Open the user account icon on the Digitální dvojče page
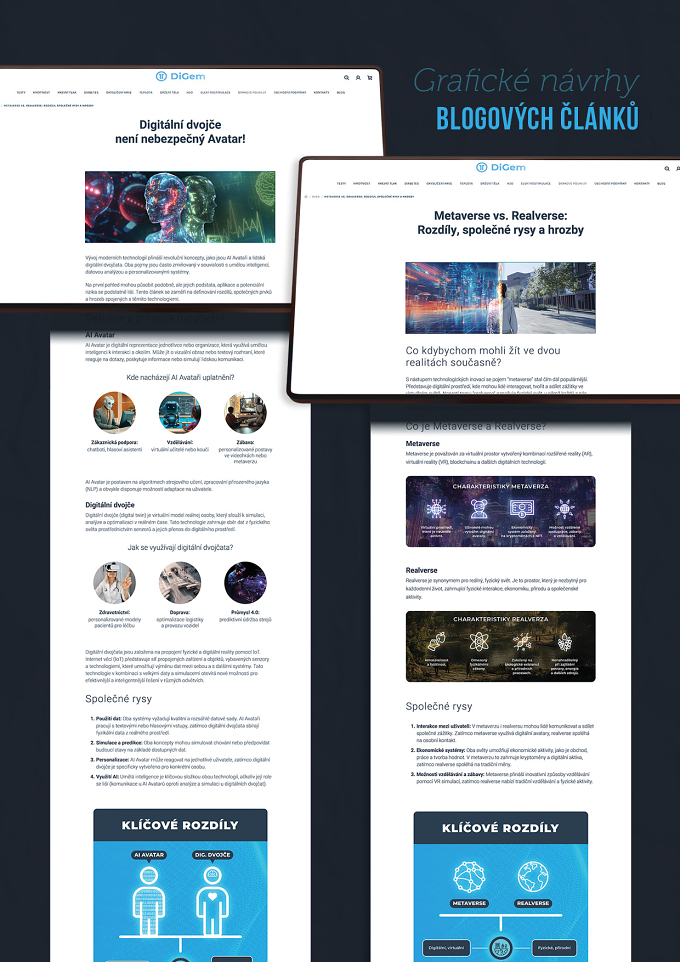Screen dimensions: 680x962 click(358, 78)
